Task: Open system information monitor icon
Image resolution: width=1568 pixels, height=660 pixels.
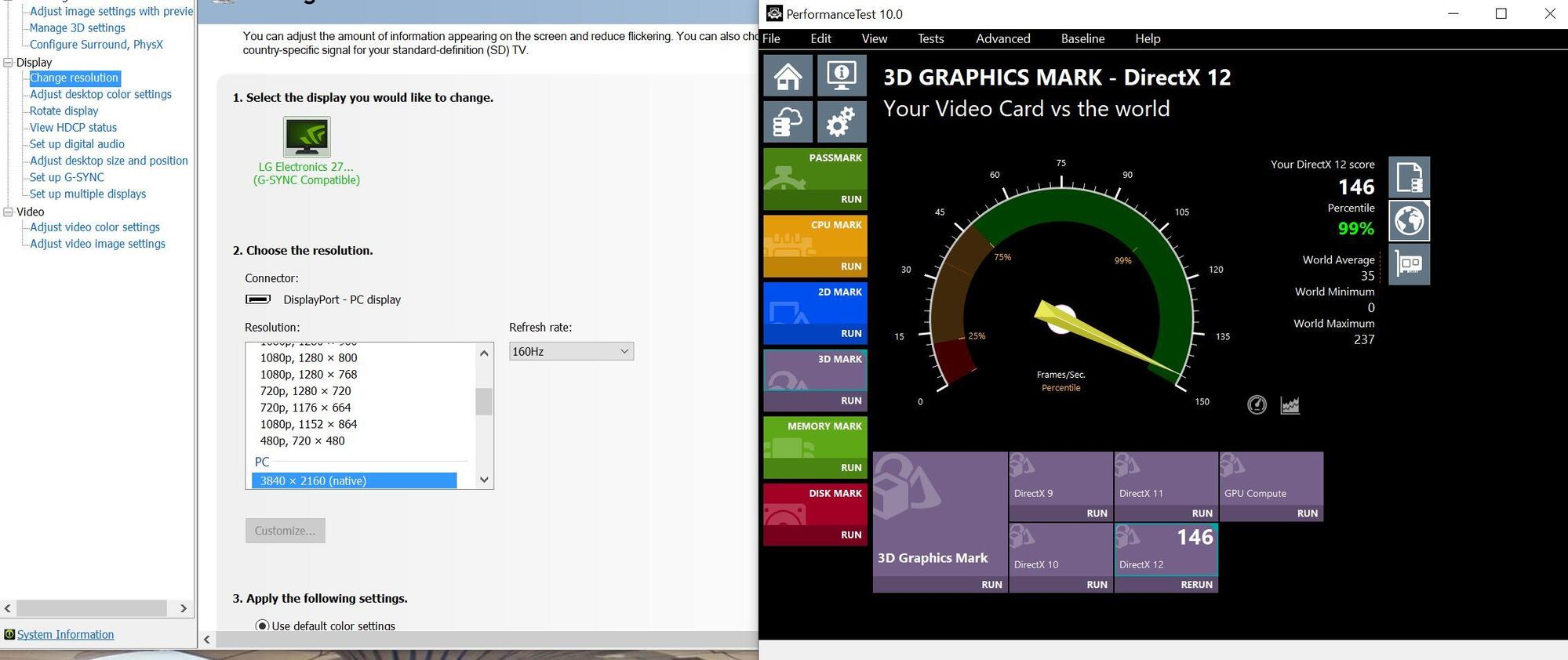Action: pos(842,75)
